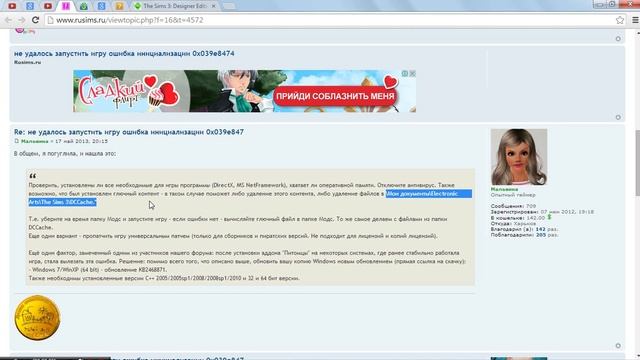
Task: Click the highlighted Electronic Arts DCCache path text
Action: coord(429,193)
